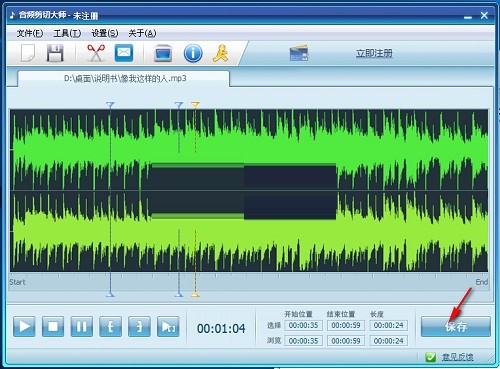Open the 工具(T) menu

pos(67,33)
